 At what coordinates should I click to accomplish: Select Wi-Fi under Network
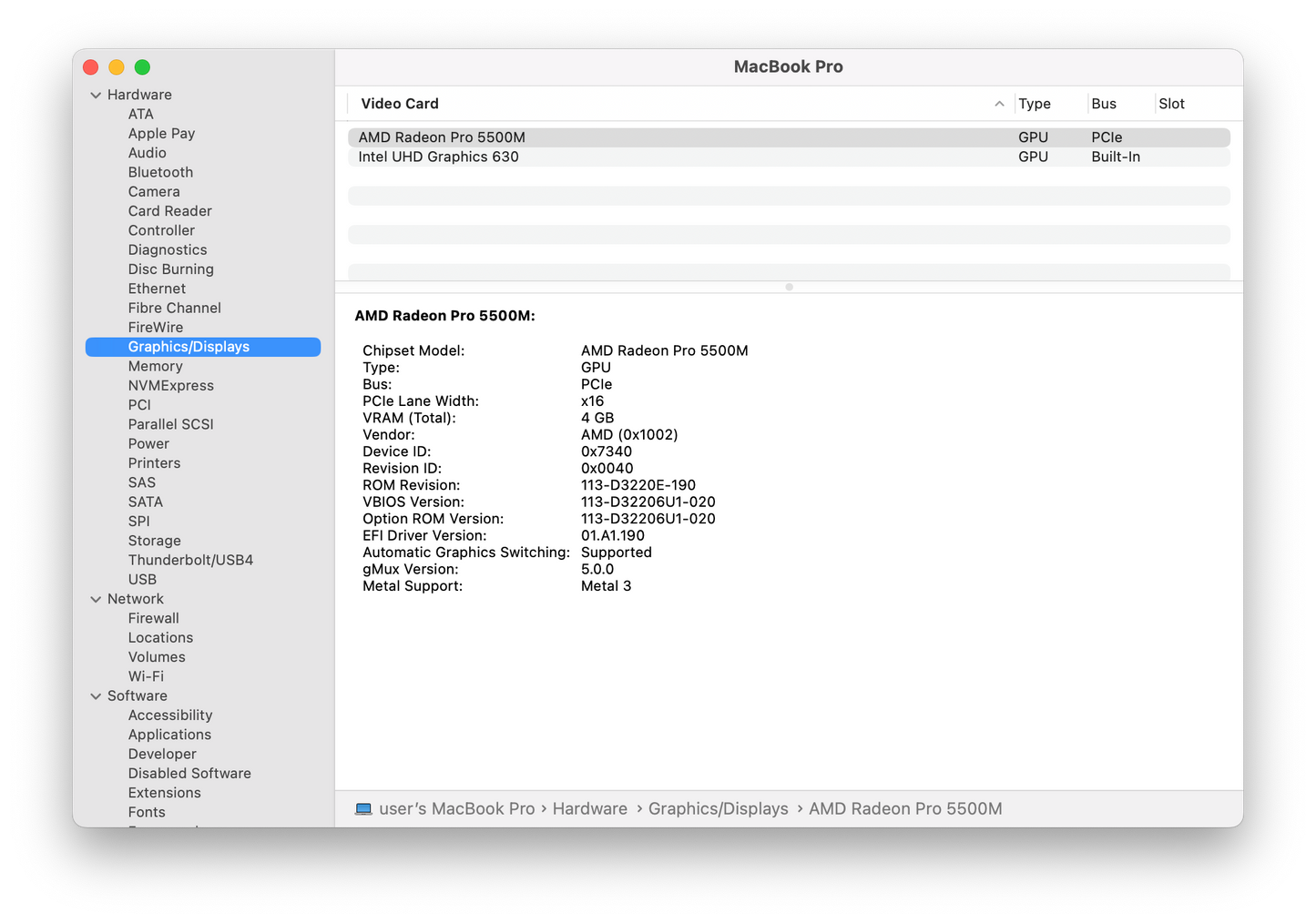coord(147,677)
